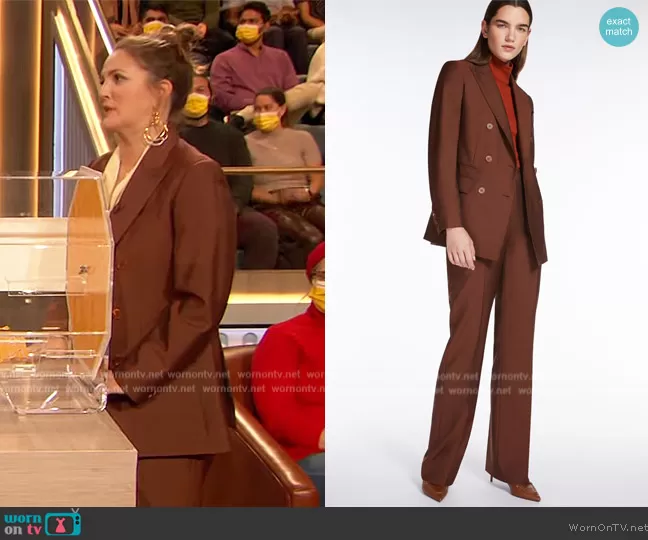Open the model product photo of brown suit
This screenshot has width=648, height=540.
click(x=486, y=253)
